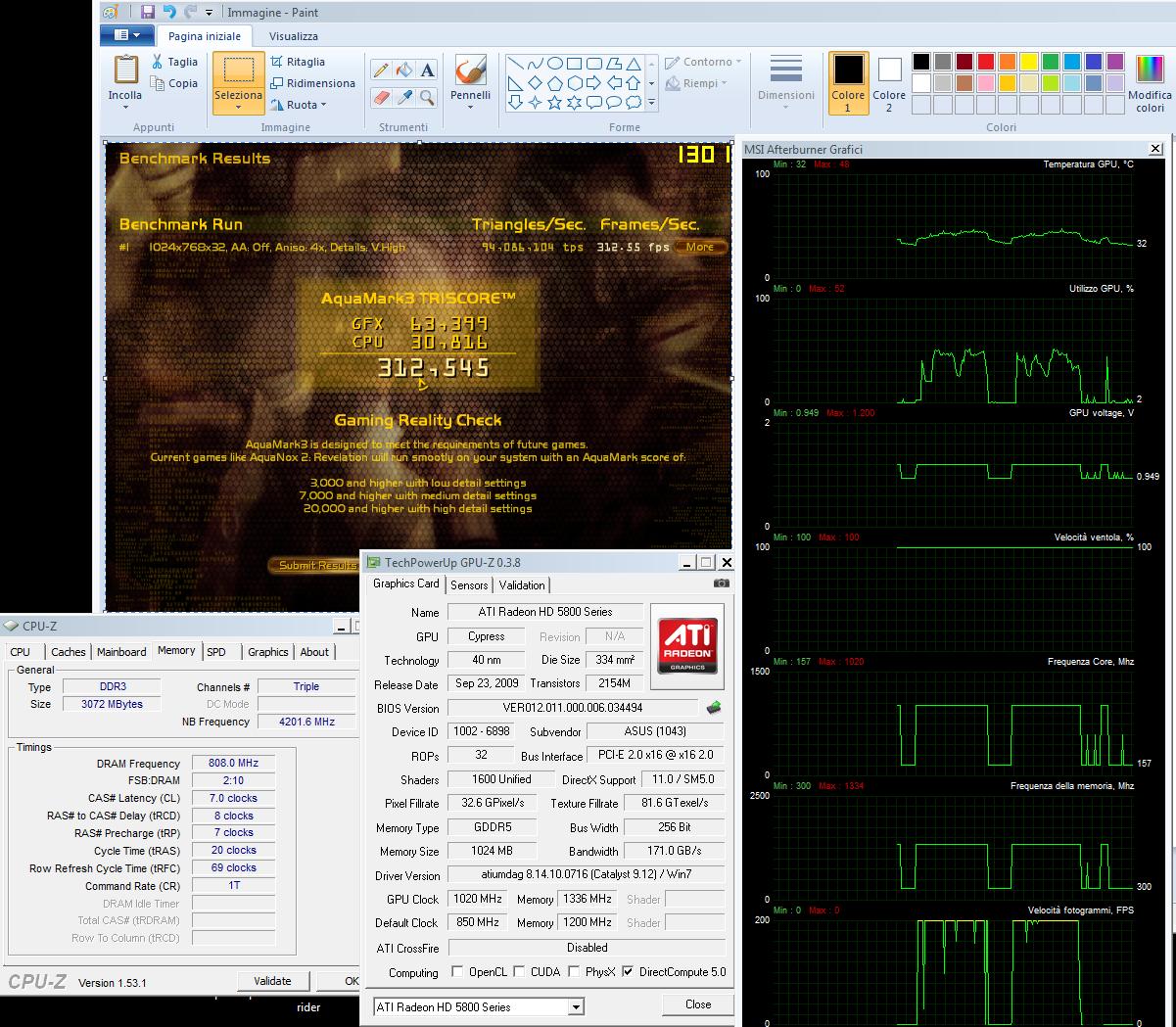Screen dimensions: 1176x1027
Task: Open the Customize Quick Access Toolbar dropdown
Action: point(211,13)
